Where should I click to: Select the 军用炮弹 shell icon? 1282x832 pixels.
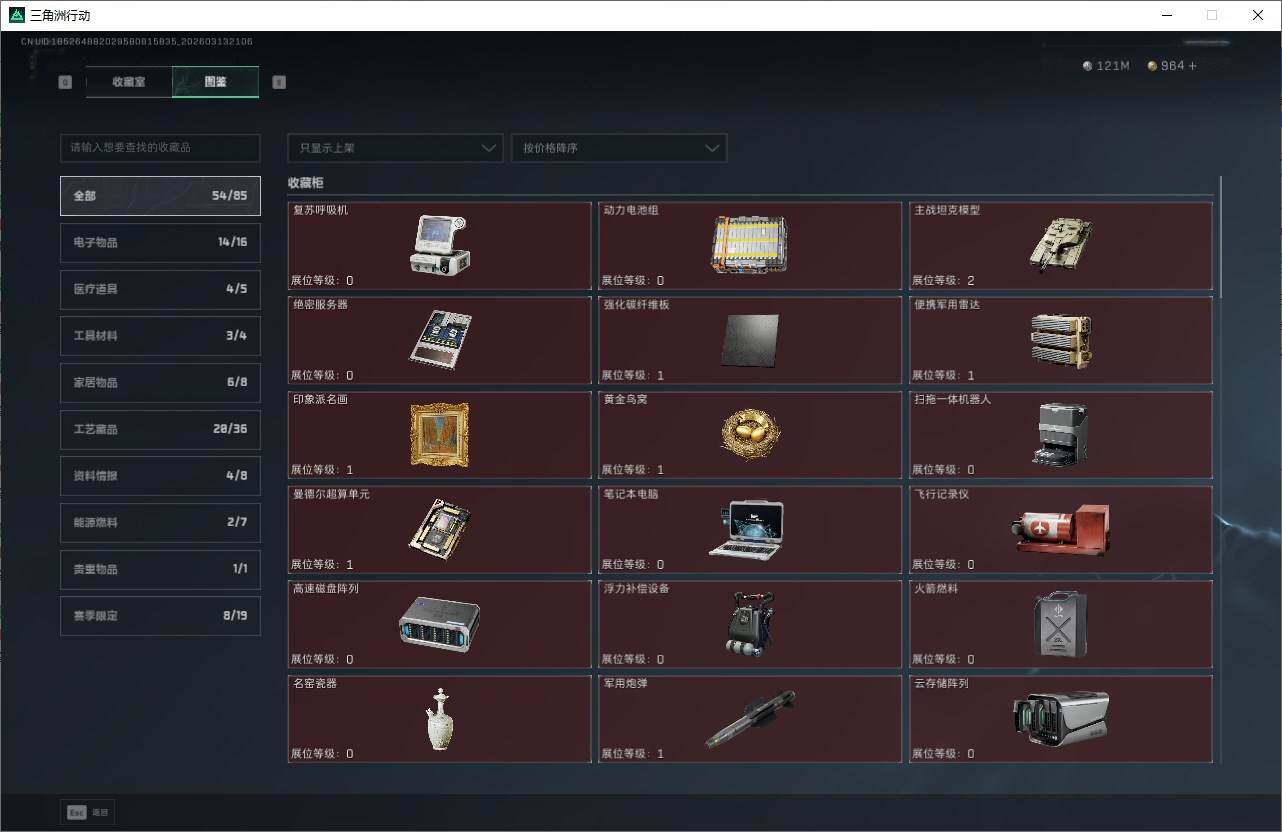(749, 719)
